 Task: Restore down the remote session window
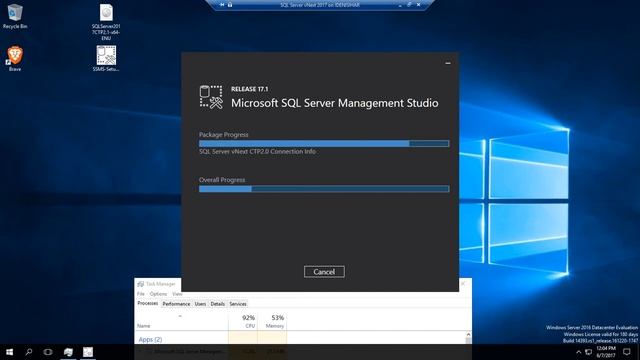pos(409,5)
